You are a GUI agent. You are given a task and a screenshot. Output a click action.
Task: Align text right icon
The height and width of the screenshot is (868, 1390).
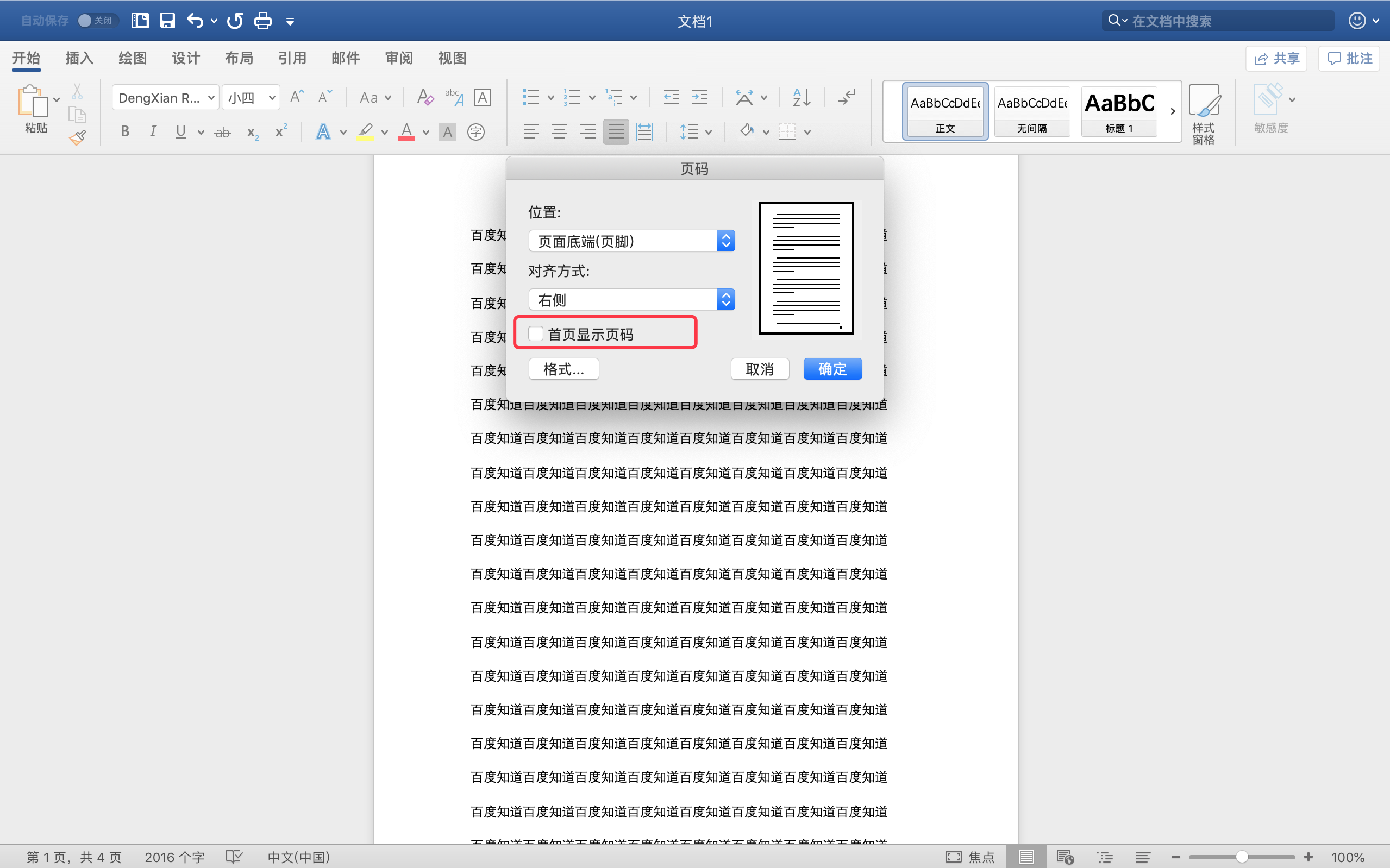(x=587, y=132)
